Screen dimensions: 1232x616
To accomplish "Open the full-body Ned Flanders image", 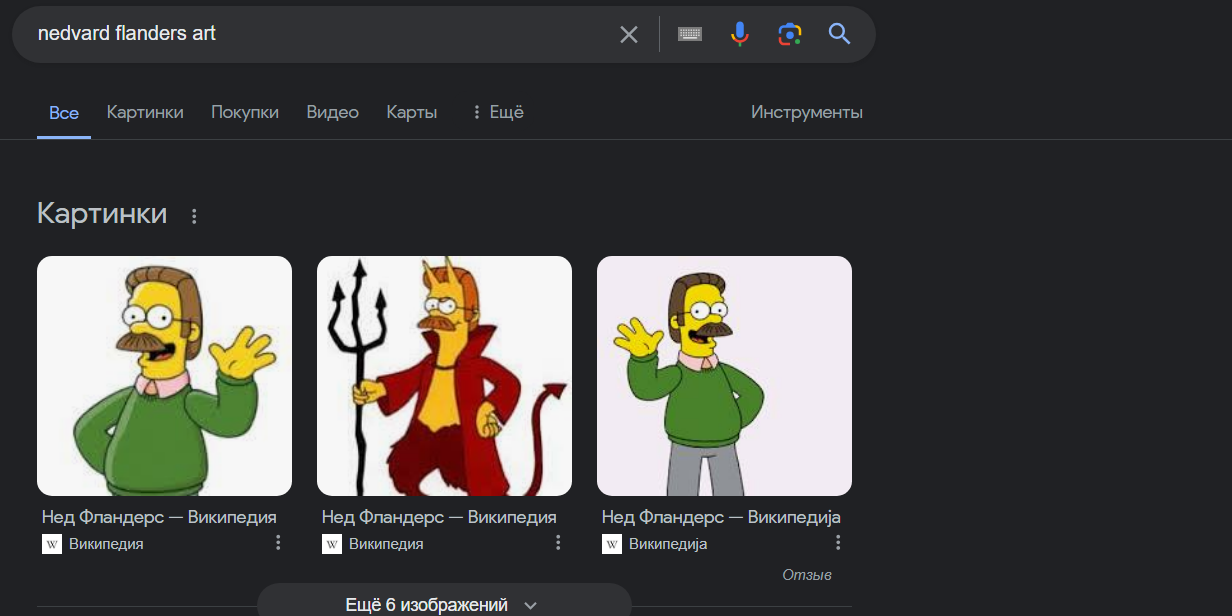I will [x=724, y=376].
